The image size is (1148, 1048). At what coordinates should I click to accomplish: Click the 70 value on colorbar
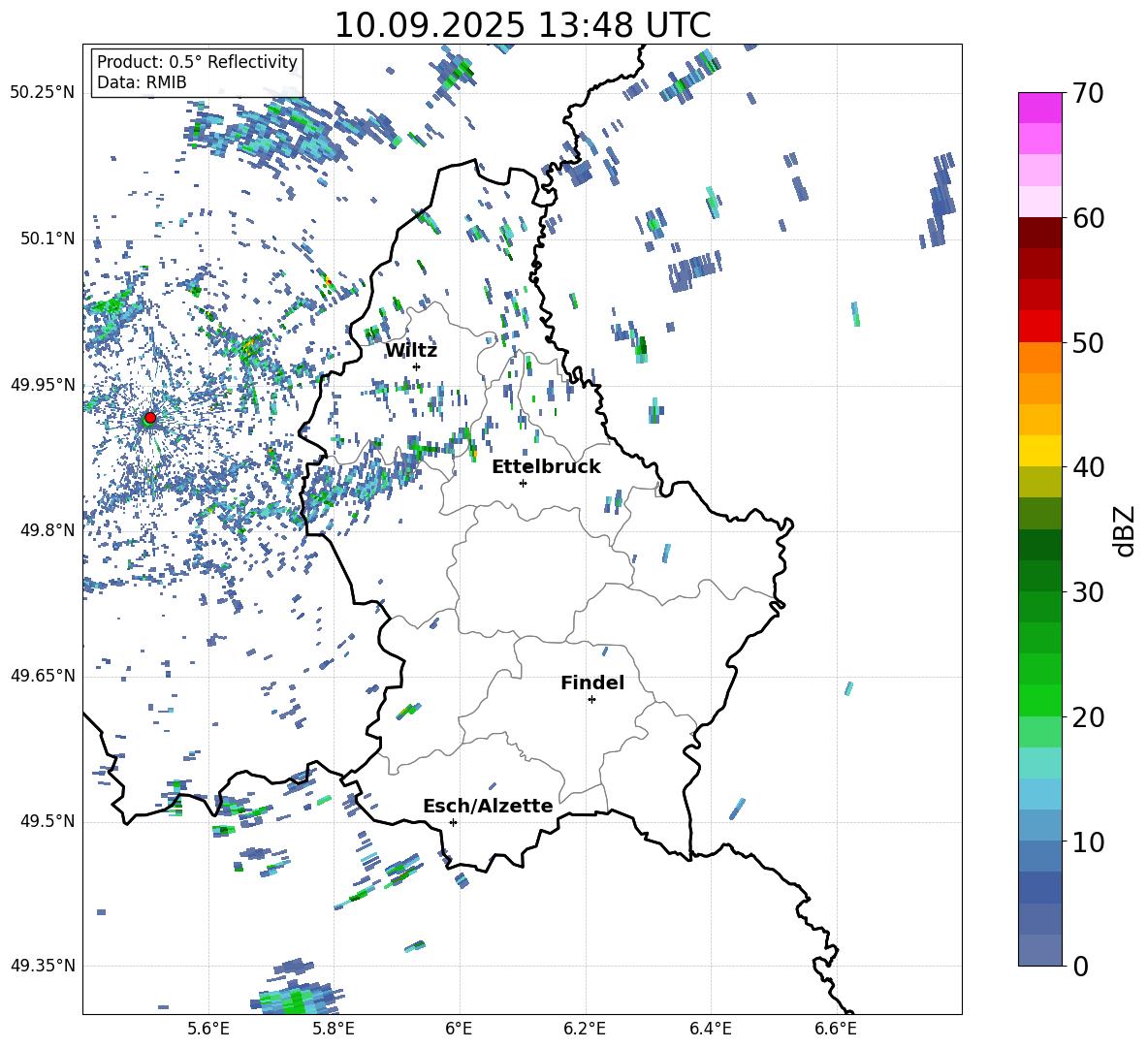[x=1089, y=94]
